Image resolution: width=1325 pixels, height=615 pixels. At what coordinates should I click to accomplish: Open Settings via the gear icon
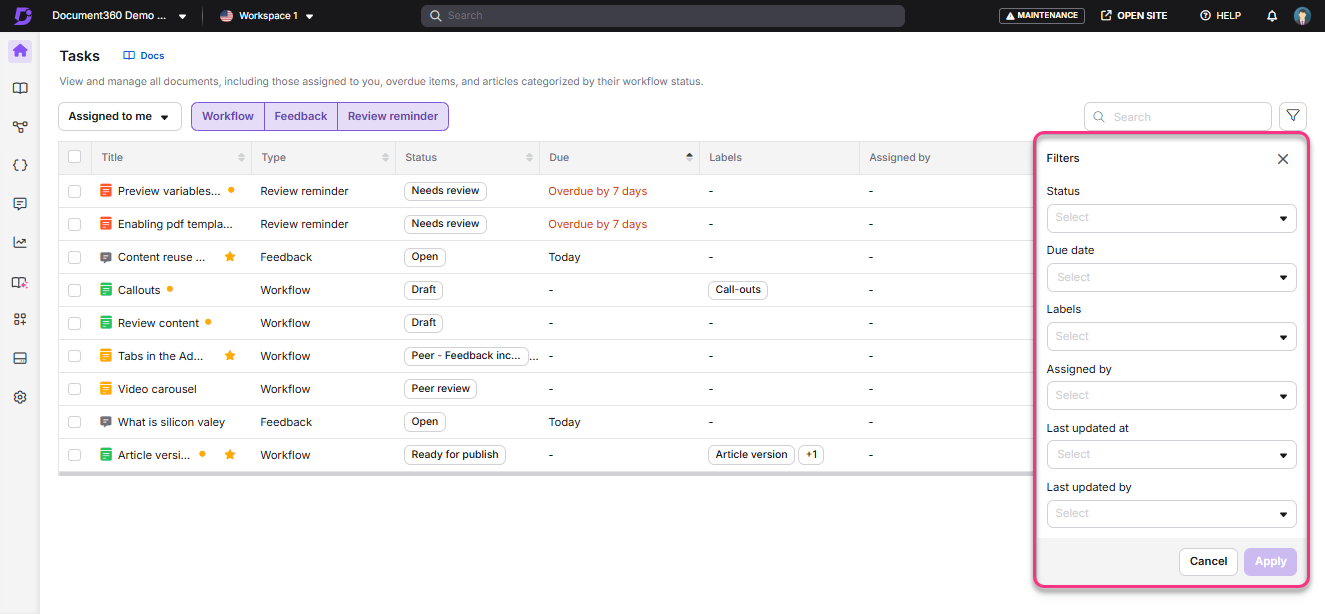tap(19, 397)
